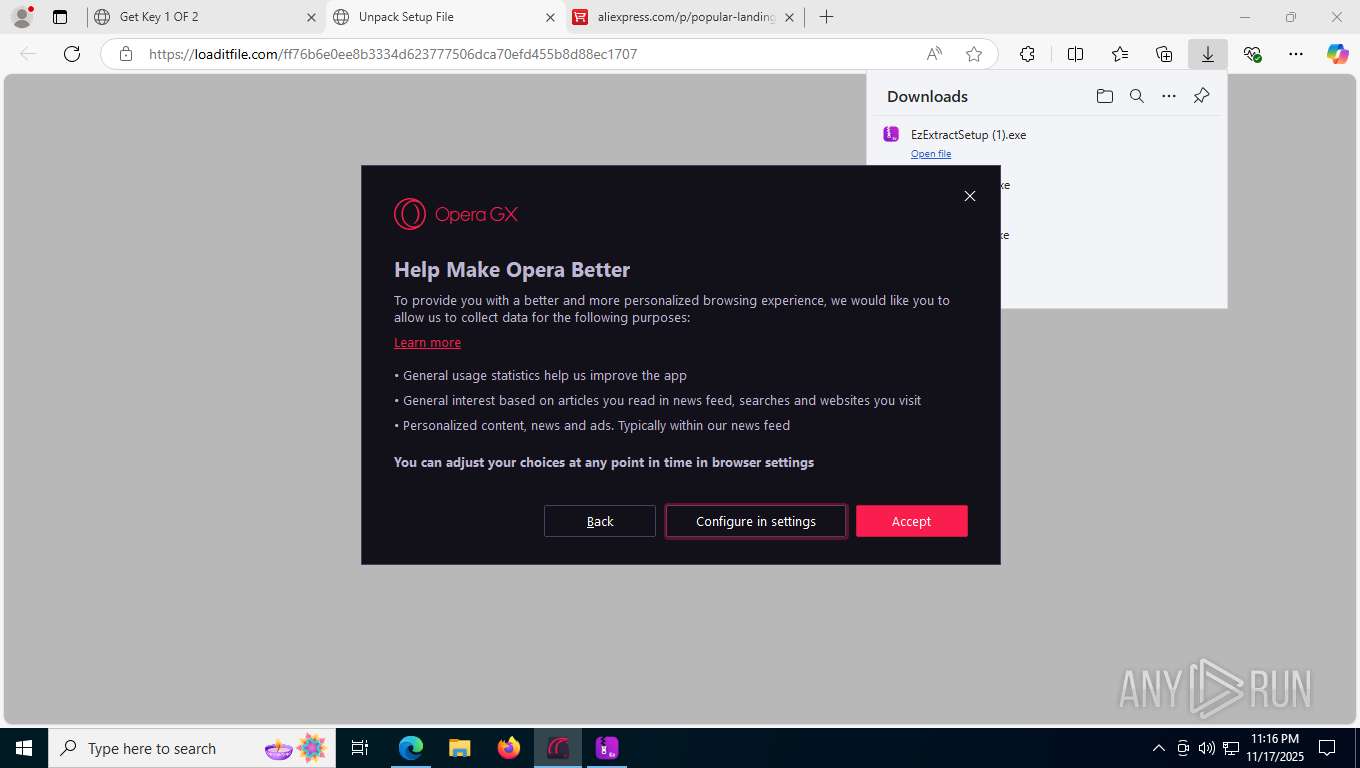Open Copilot sidebar icon
Image resolution: width=1360 pixels, height=768 pixels.
tap(1338, 54)
